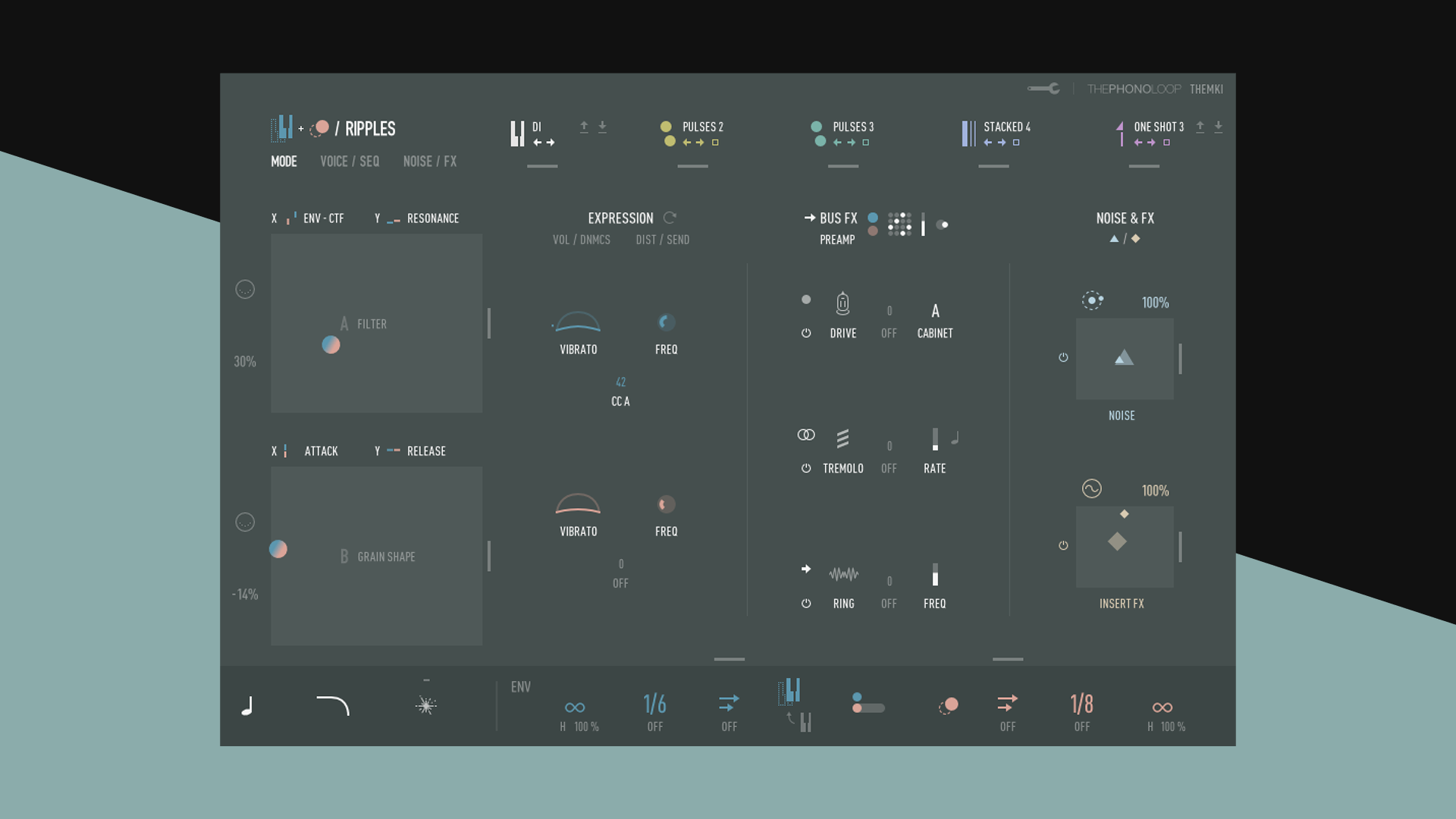Viewport: 1456px width, 819px height.
Task: Click the Tremolo wave icon
Action: [x=843, y=438]
